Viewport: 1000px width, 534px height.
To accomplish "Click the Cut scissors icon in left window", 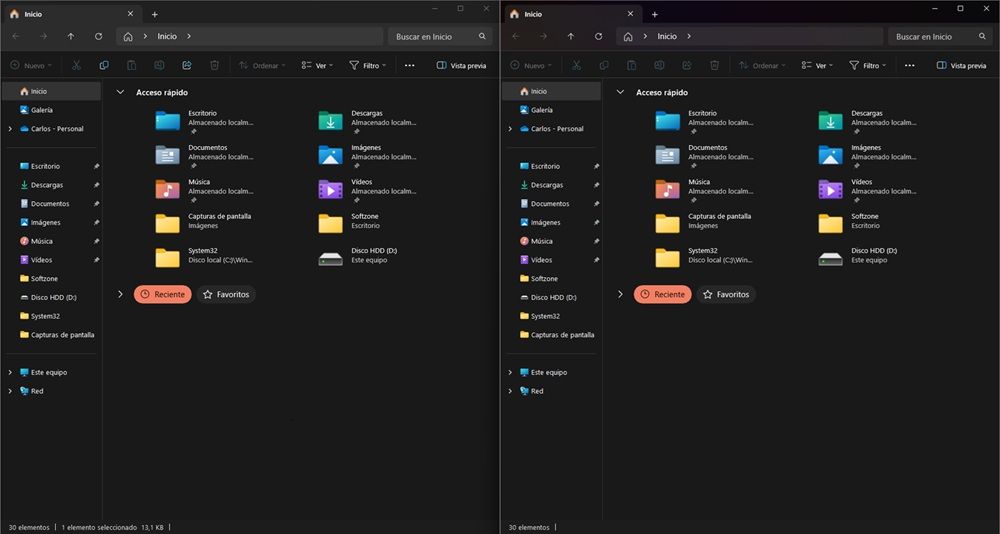I will [76, 65].
